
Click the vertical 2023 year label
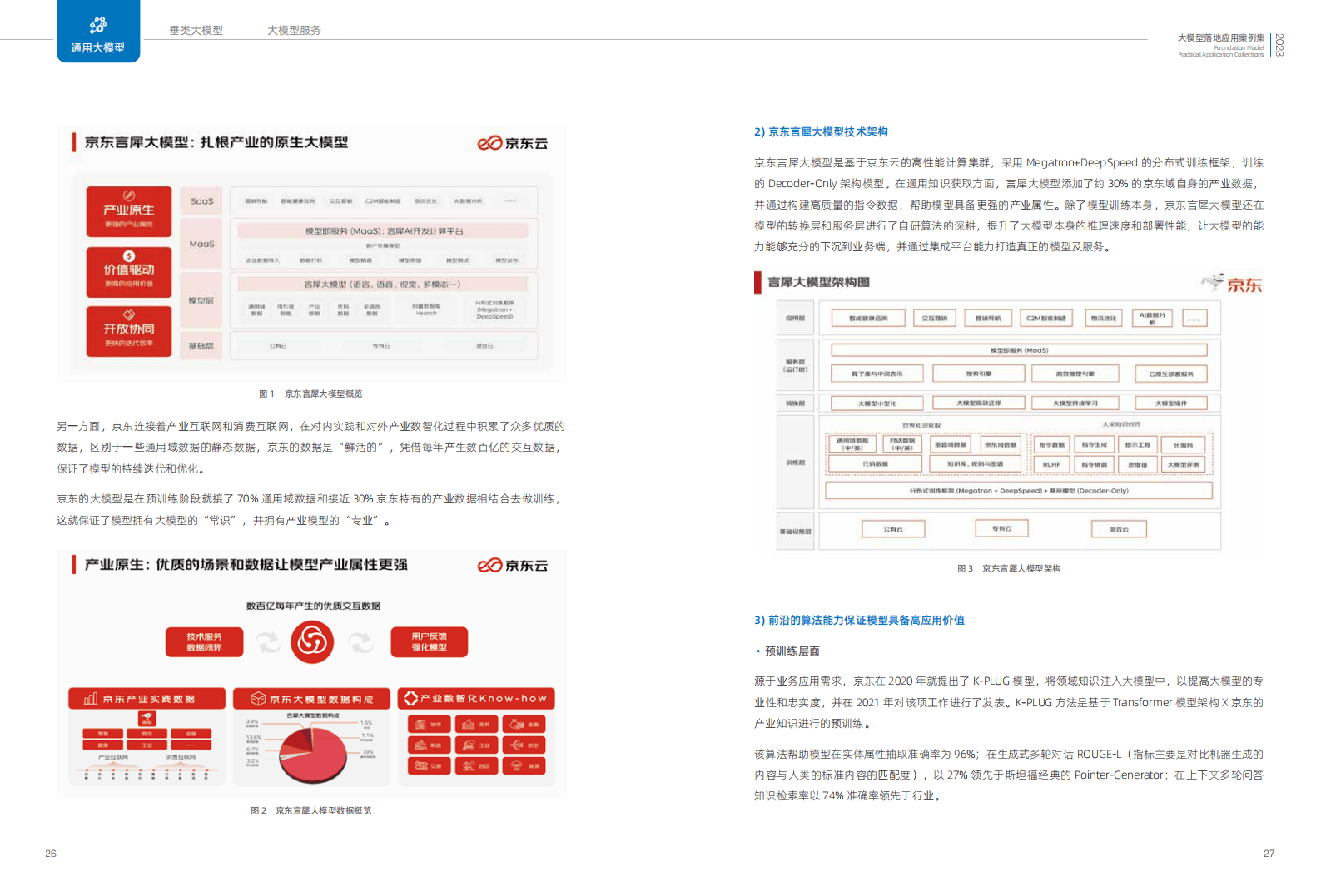click(1279, 45)
